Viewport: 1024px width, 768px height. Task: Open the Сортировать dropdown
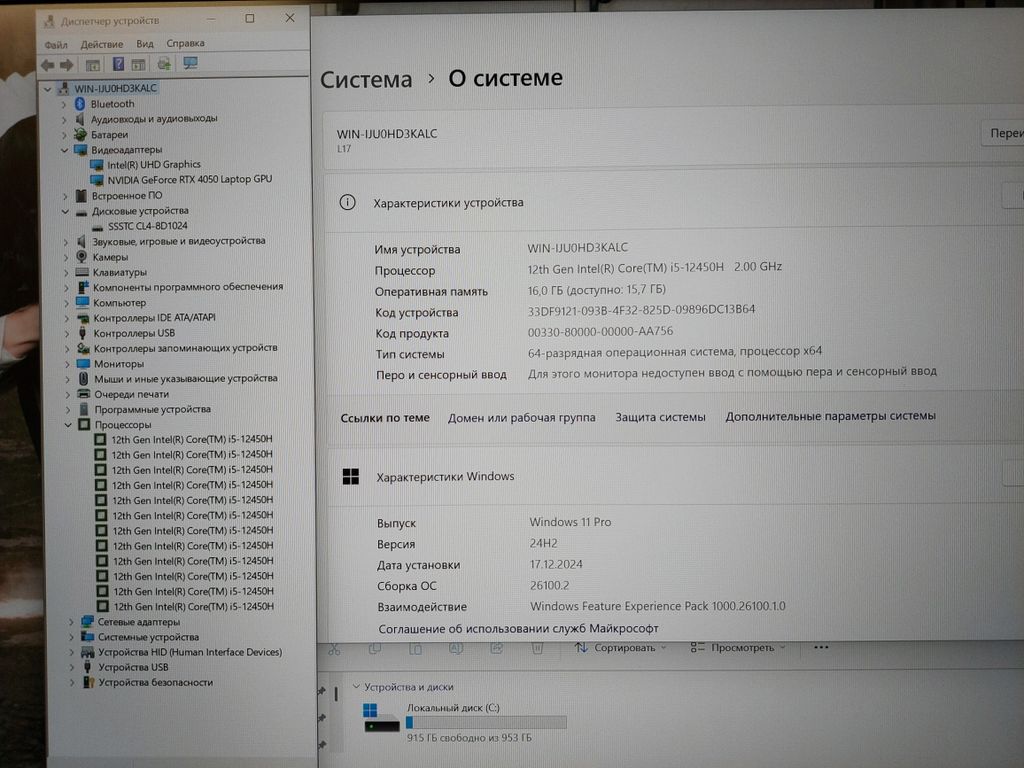coord(621,648)
